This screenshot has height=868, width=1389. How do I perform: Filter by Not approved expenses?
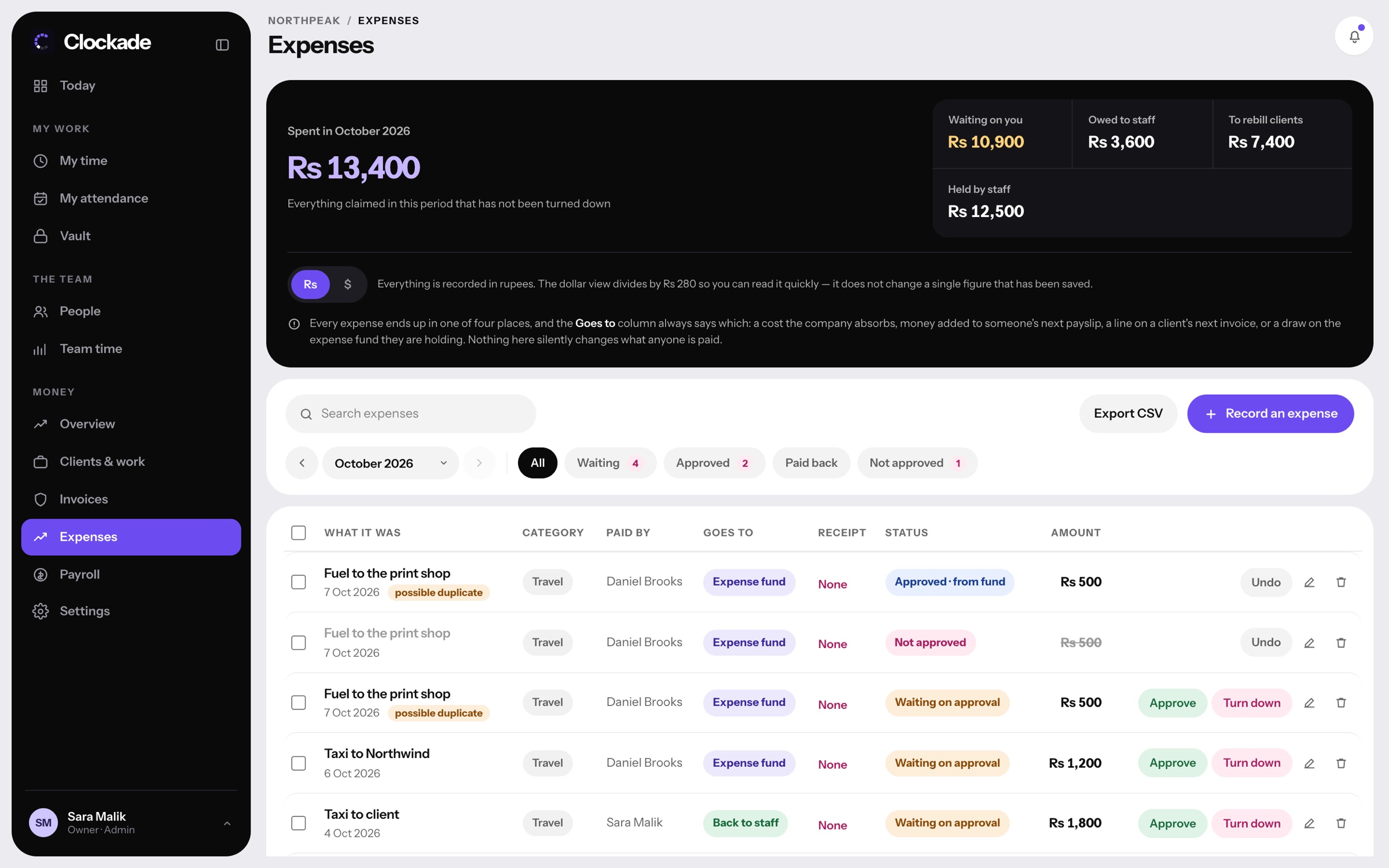tap(917, 463)
